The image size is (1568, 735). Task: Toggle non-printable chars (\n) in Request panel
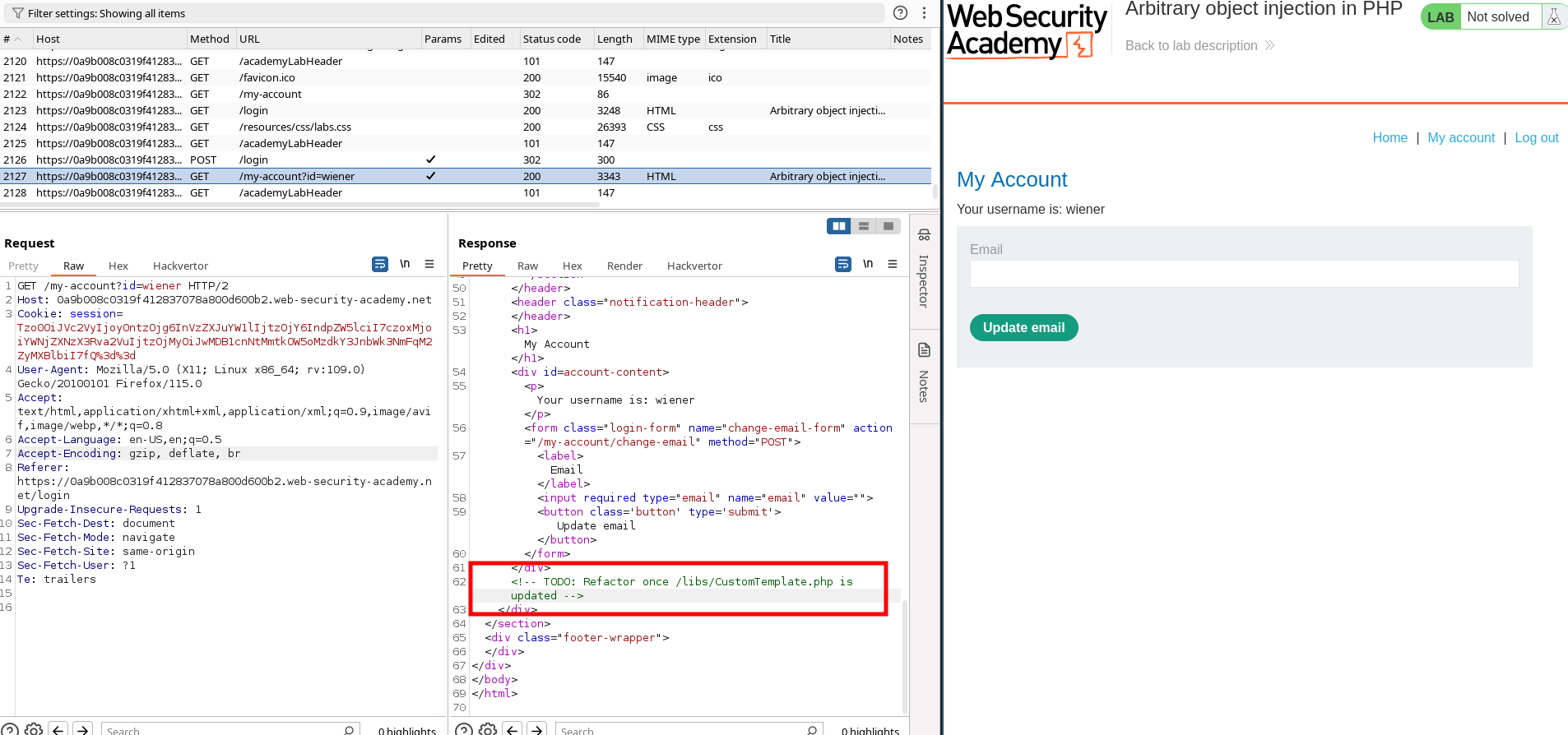[x=405, y=264]
